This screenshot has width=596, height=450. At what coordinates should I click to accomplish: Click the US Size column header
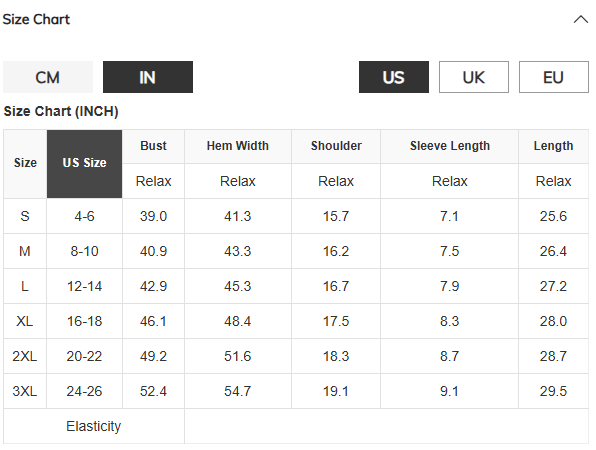coord(84,164)
